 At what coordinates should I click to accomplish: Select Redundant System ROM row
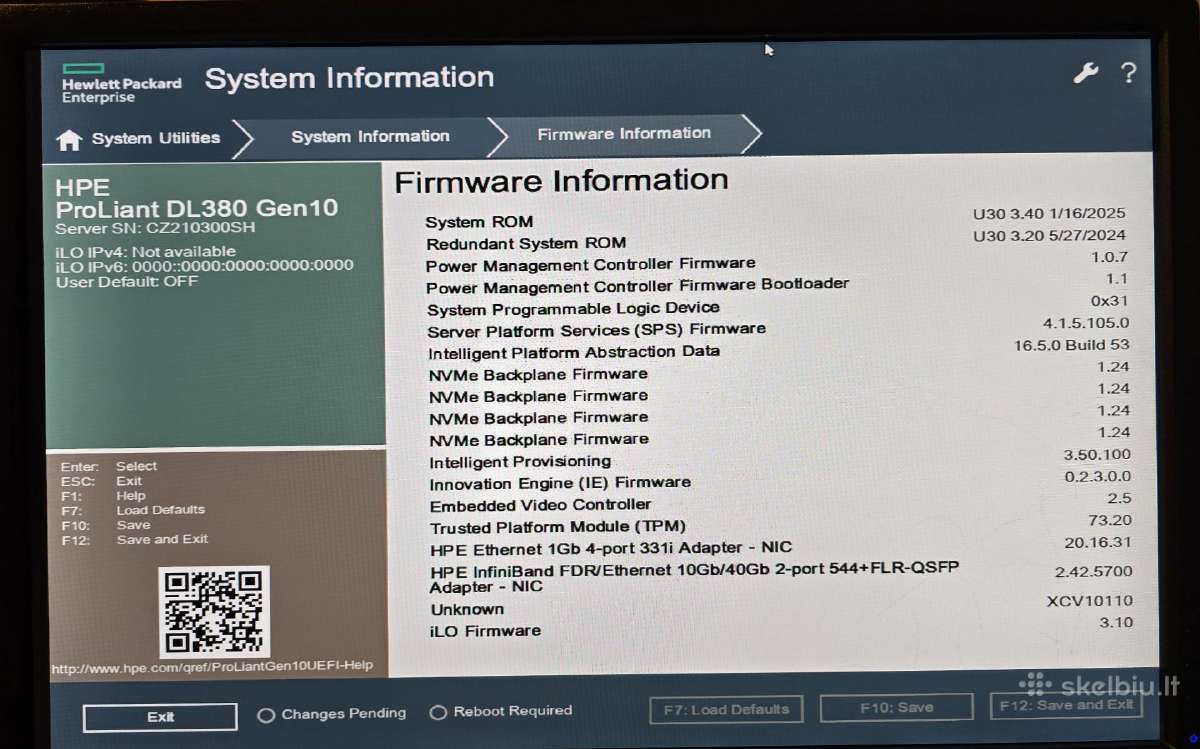coord(777,240)
